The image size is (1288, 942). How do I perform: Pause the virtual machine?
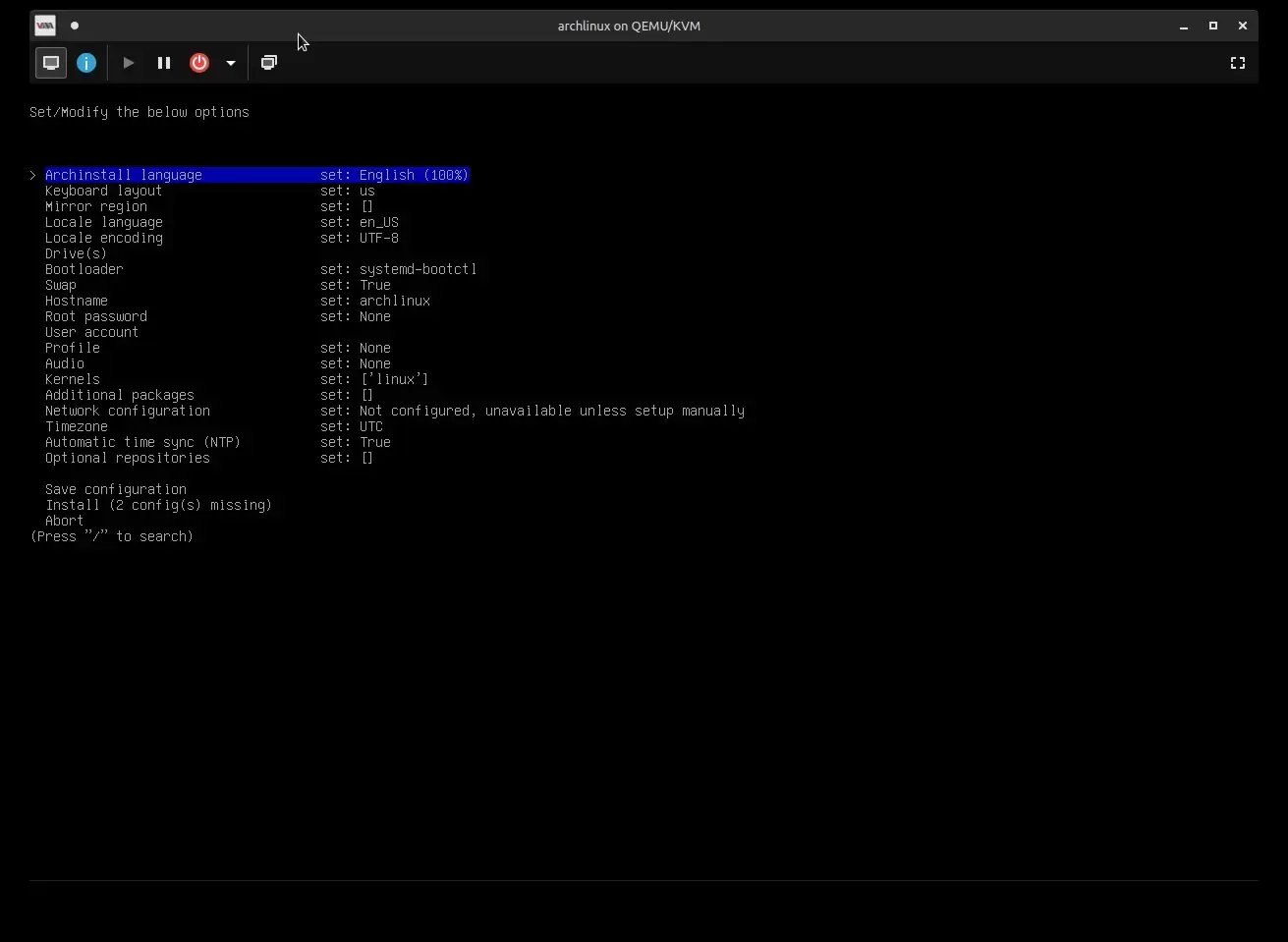[164, 63]
